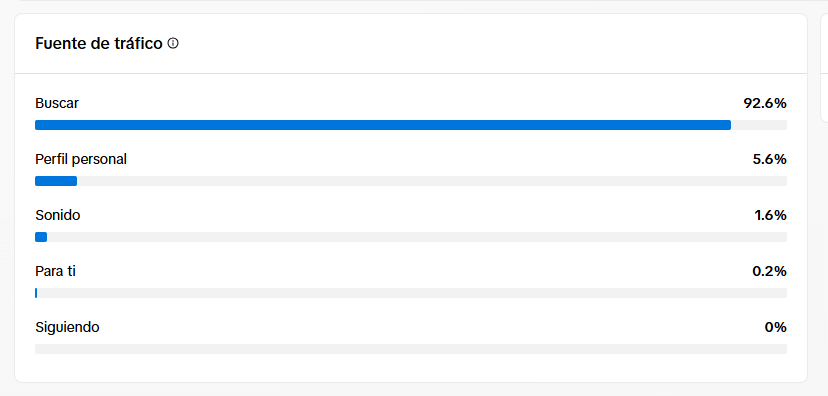The height and width of the screenshot is (396, 828).
Task: Select the Sonido traffic source label
Action: 58,215
